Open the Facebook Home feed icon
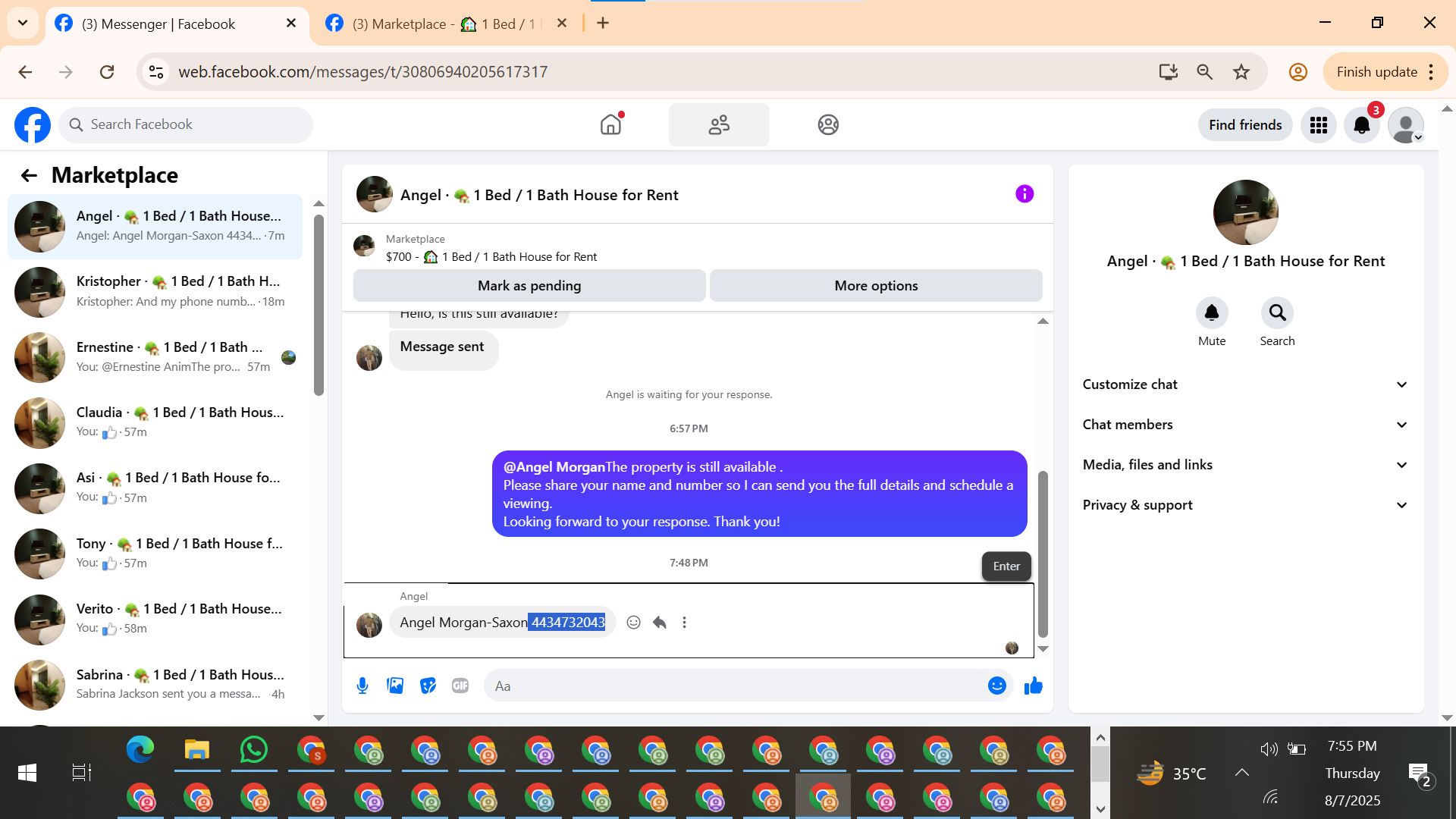 (x=610, y=124)
